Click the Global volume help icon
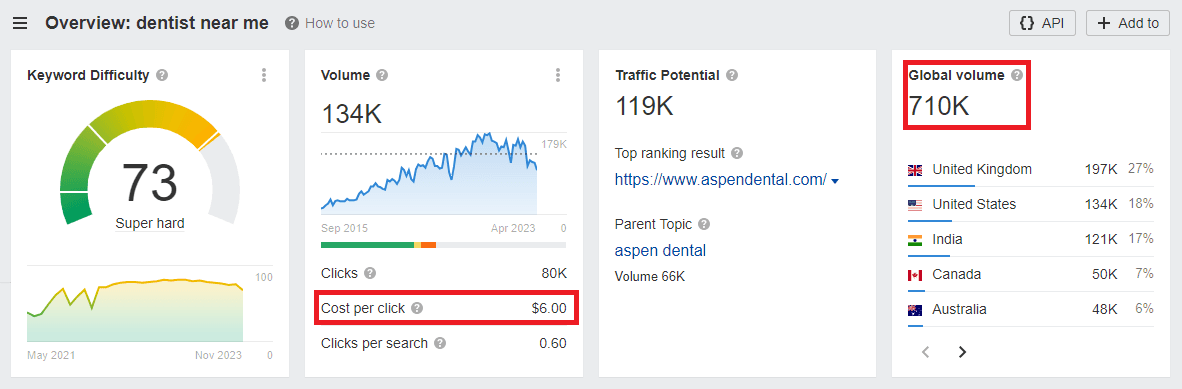This screenshot has height=389, width=1182. coord(1017,75)
